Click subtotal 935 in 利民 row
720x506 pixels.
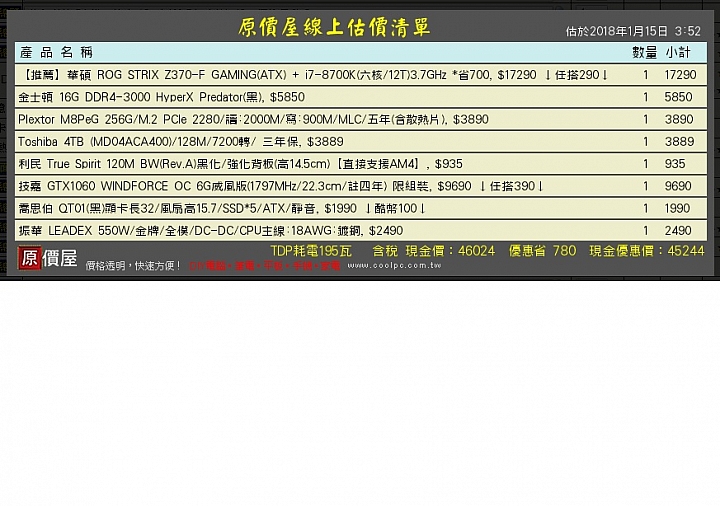(x=675, y=164)
